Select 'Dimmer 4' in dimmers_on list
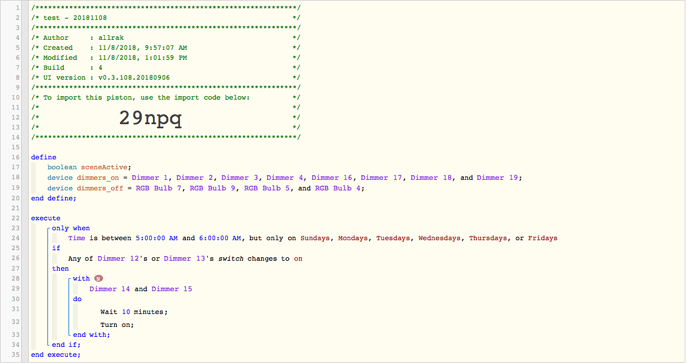 [285, 178]
